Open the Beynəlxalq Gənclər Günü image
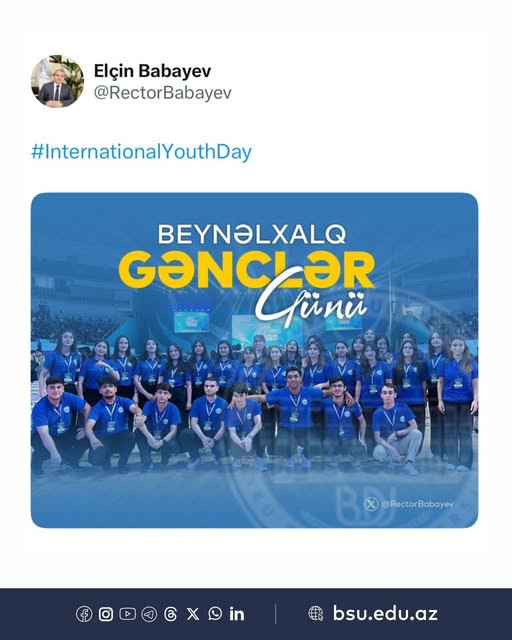Image resolution: width=512 pixels, height=640 pixels. pos(254,360)
